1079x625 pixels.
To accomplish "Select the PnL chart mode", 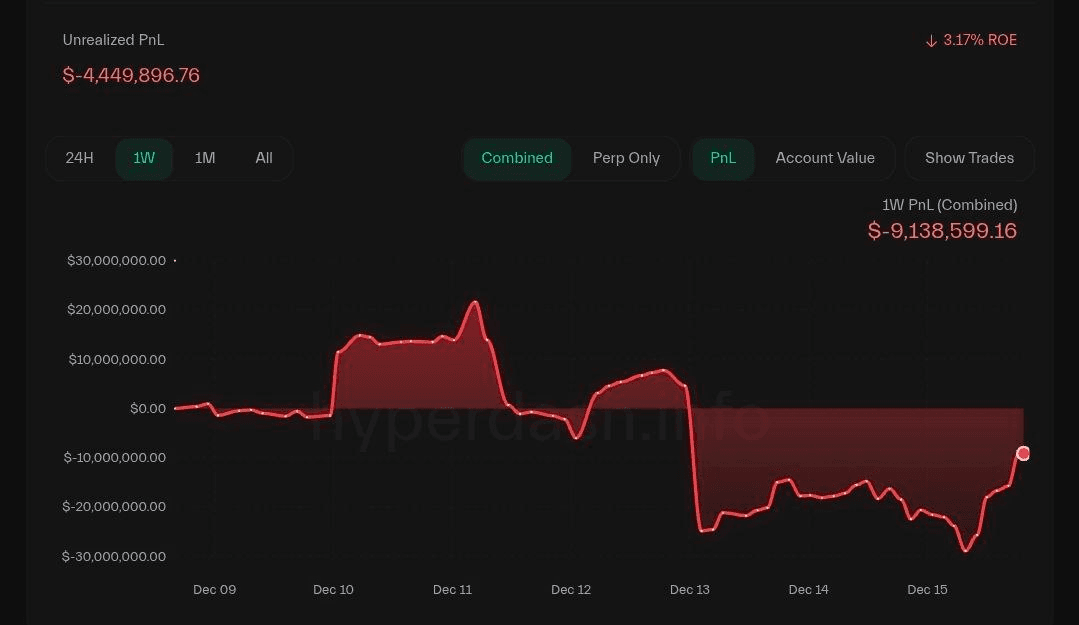I will pos(723,158).
